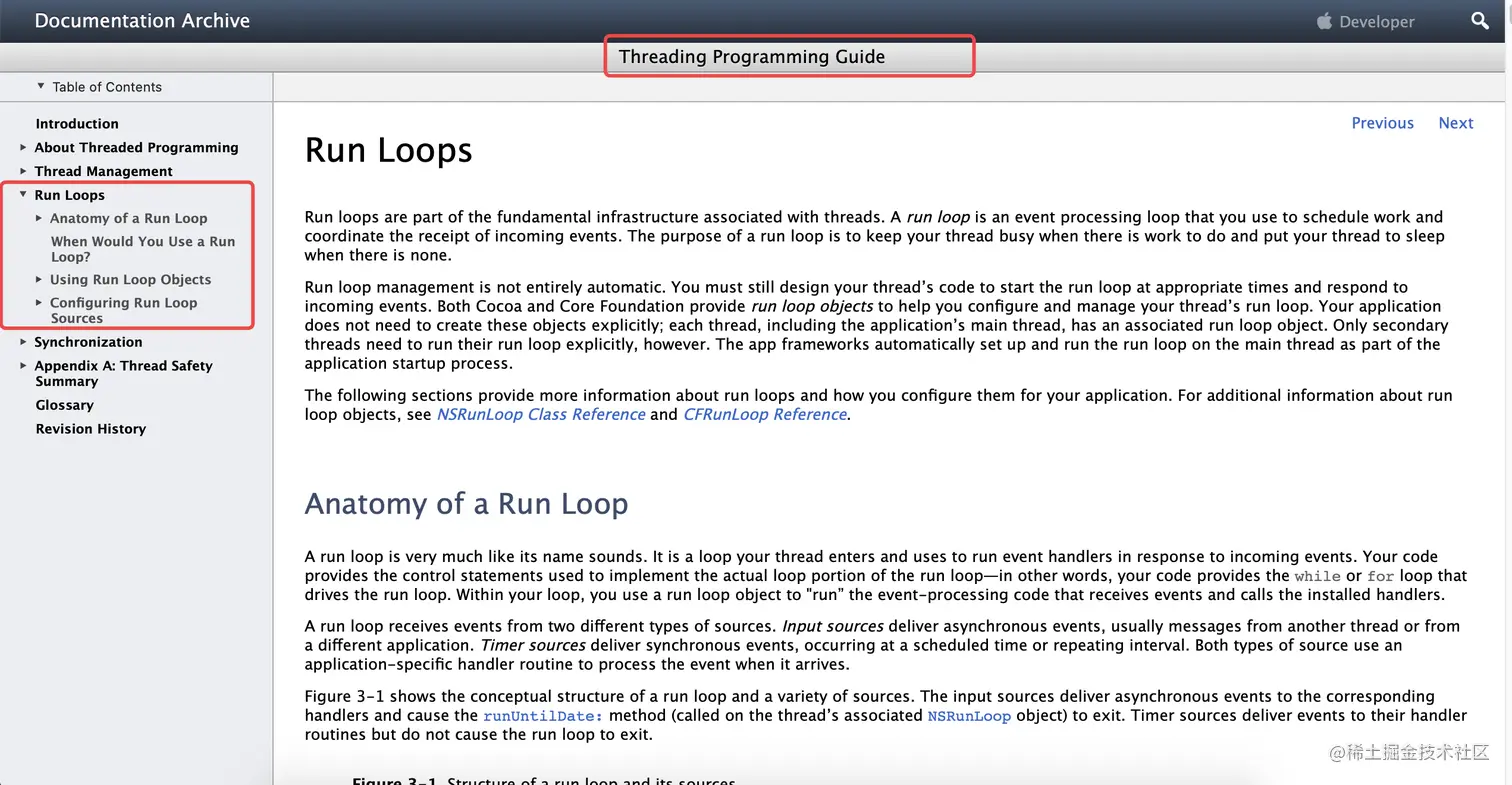Screen dimensions: 1512x785
Task: Open Thread Management chapter
Action: (x=103, y=171)
